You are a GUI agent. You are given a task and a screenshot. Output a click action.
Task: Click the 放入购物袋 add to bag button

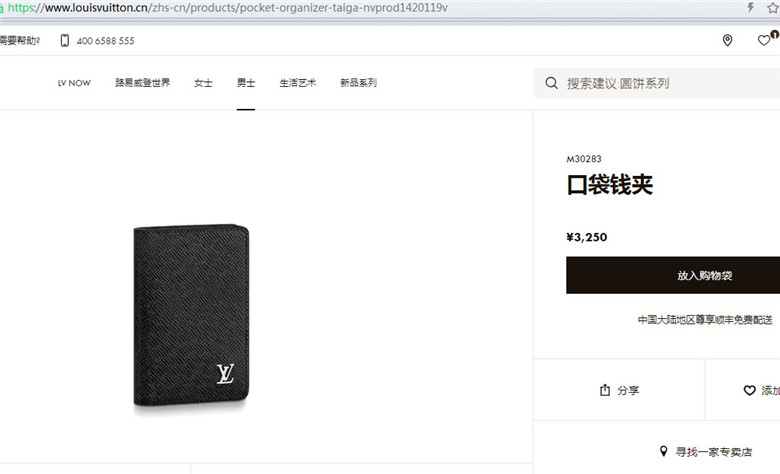click(x=673, y=275)
